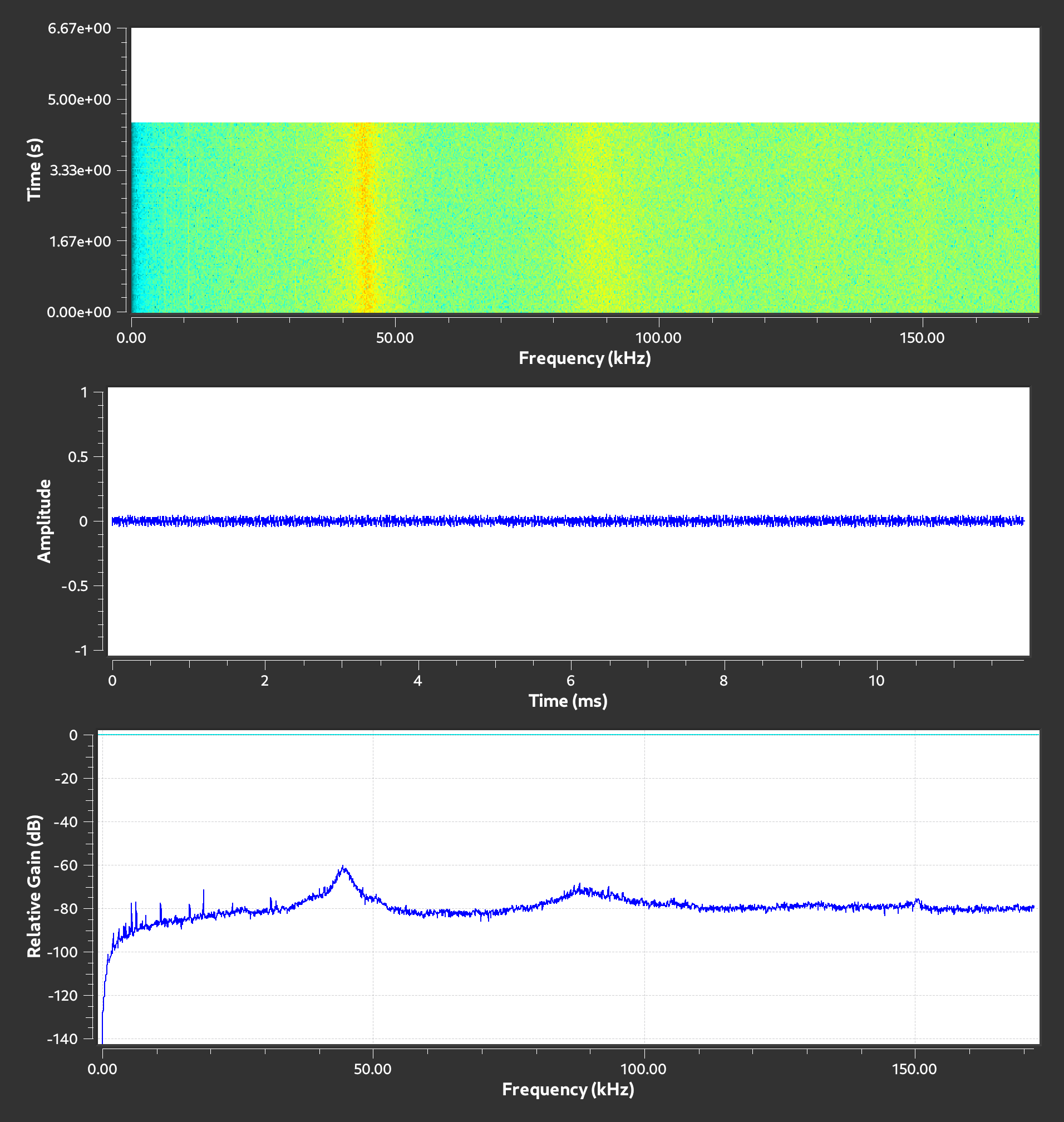Viewport: 1064px width, 1122px height.
Task: Click the Time (ms) axis label
Action: click(x=568, y=701)
